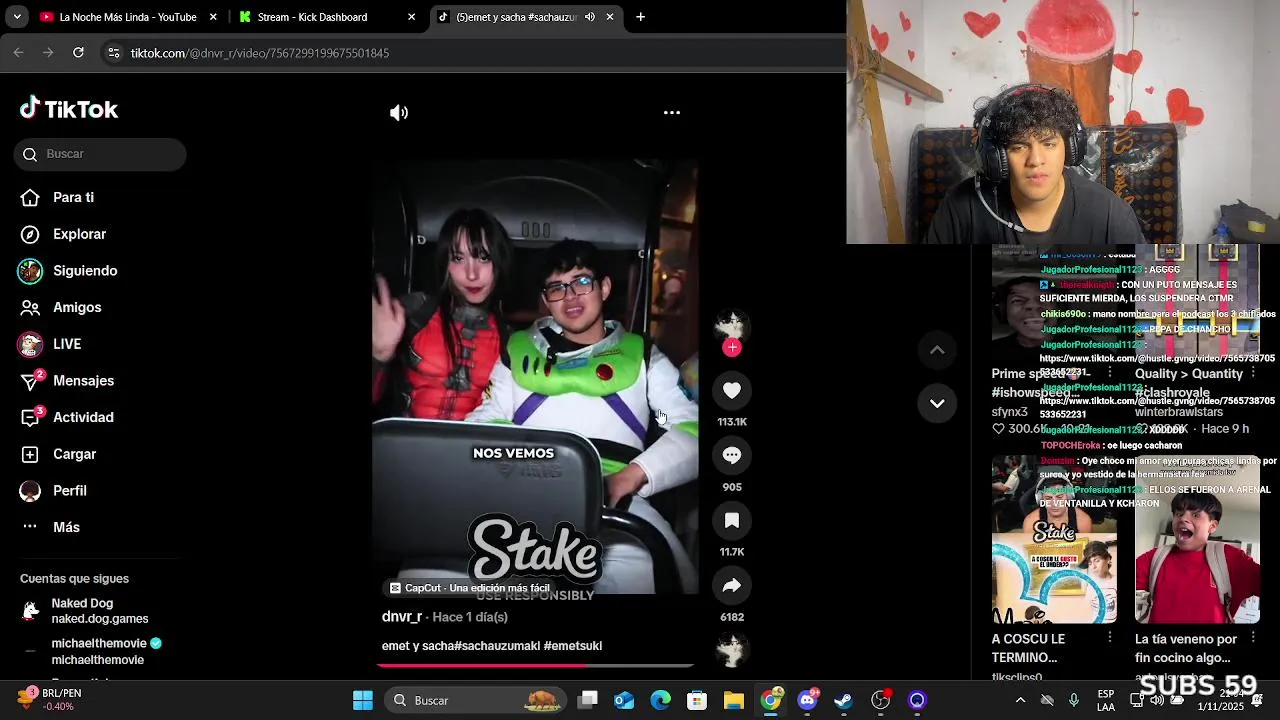Viewport: 1280px width, 720px height.
Task: Open Microsoft Edge from the taskbar
Action: tap(661, 700)
